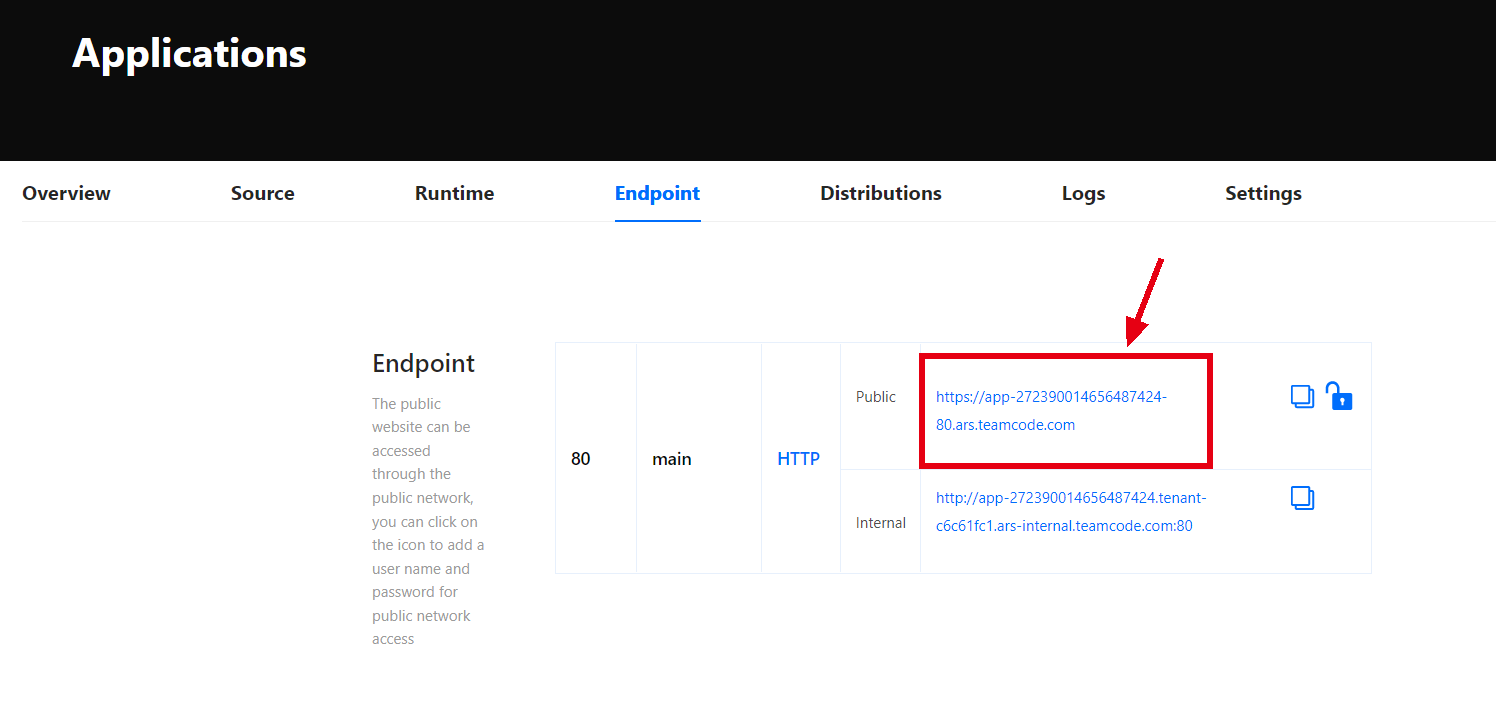Click the Internal label in the table
Screen dimensions: 1496x703
(x=880, y=522)
